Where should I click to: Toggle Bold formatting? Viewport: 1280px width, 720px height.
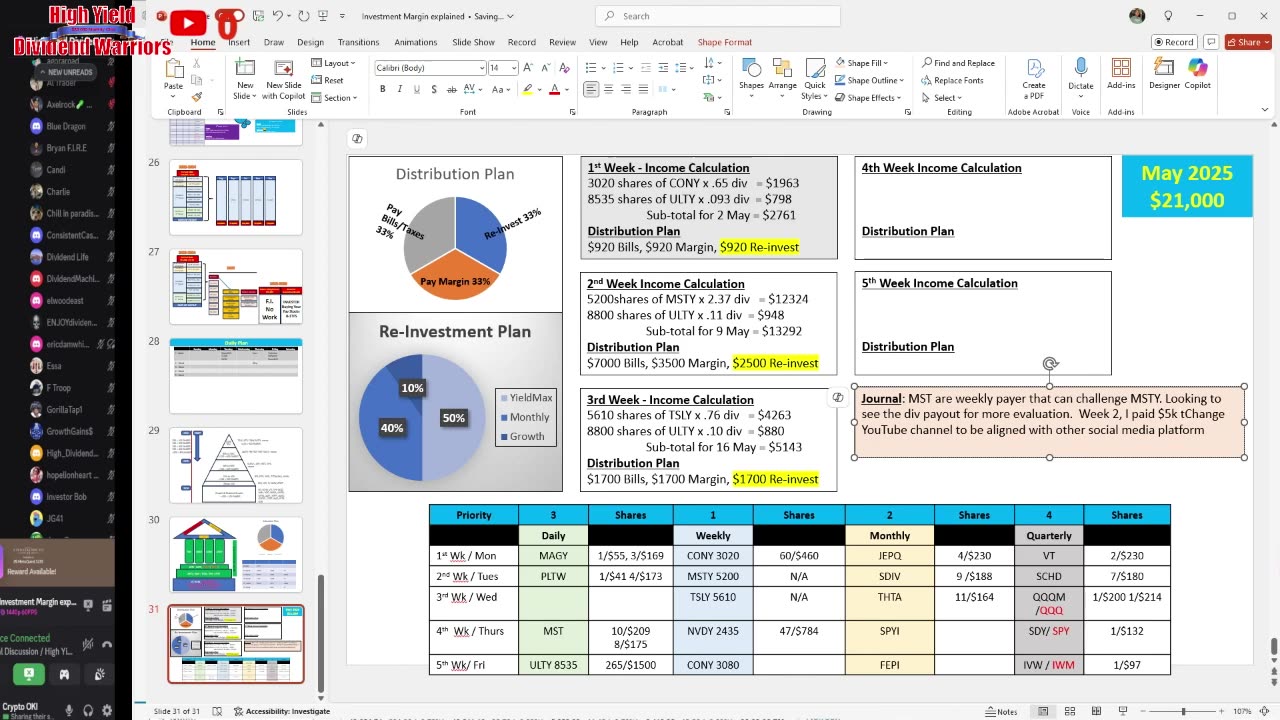coord(382,89)
